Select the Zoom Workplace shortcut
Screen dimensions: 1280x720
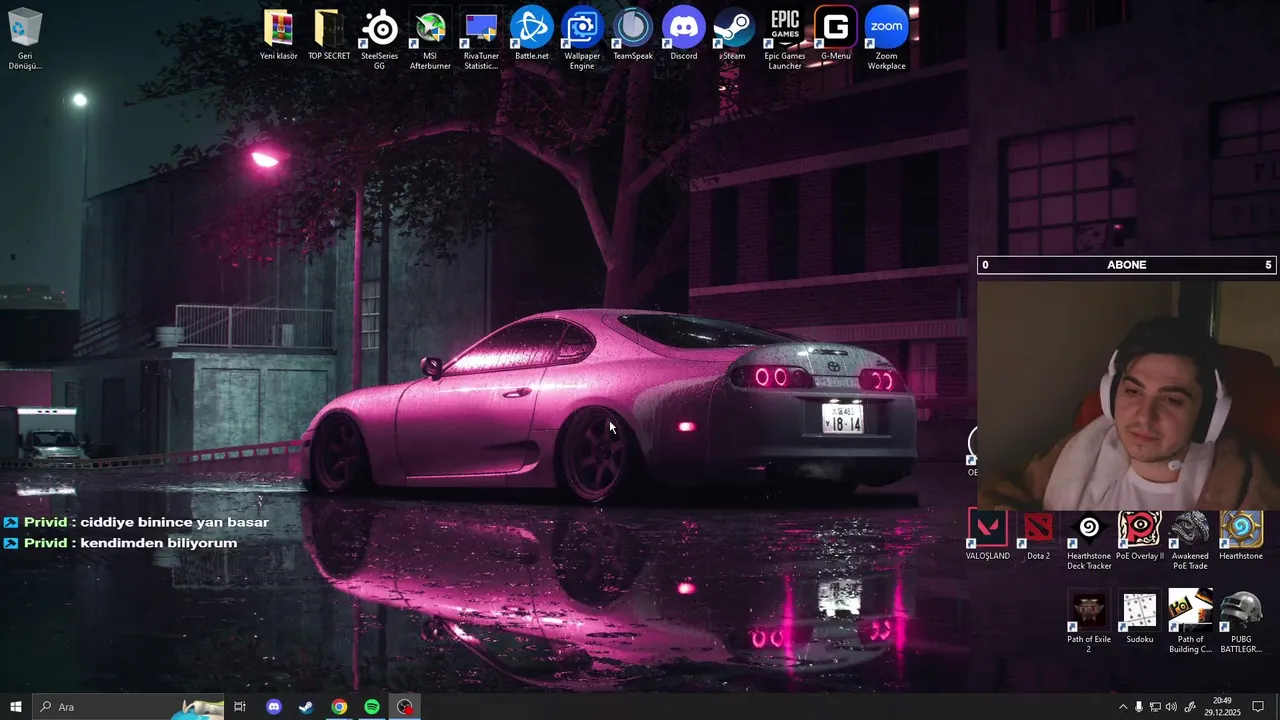[x=887, y=38]
